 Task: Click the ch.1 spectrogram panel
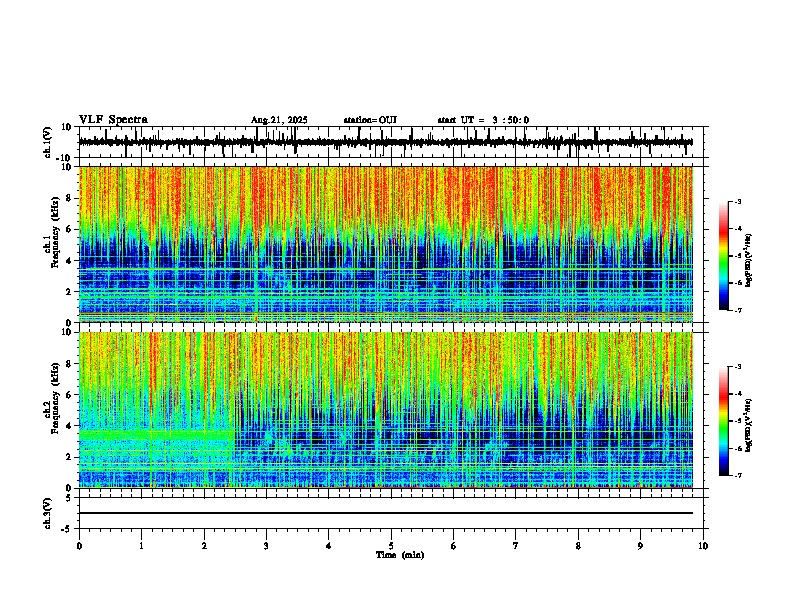tap(386, 244)
